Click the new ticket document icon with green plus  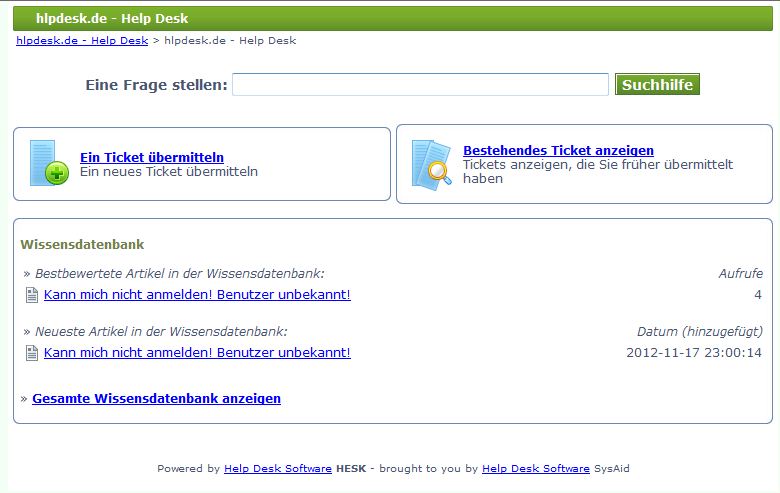click(49, 163)
